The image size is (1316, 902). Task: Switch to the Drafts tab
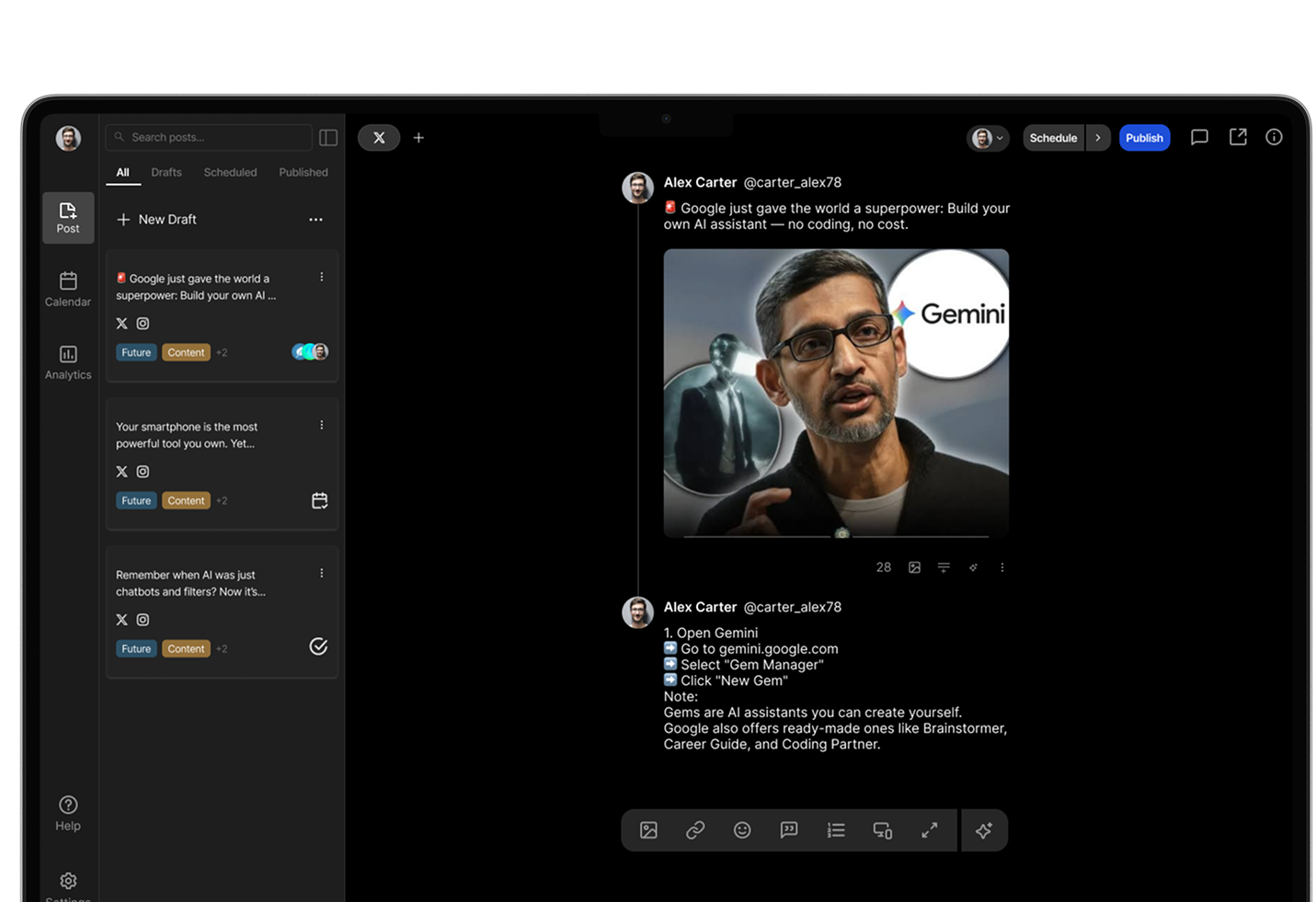(166, 173)
